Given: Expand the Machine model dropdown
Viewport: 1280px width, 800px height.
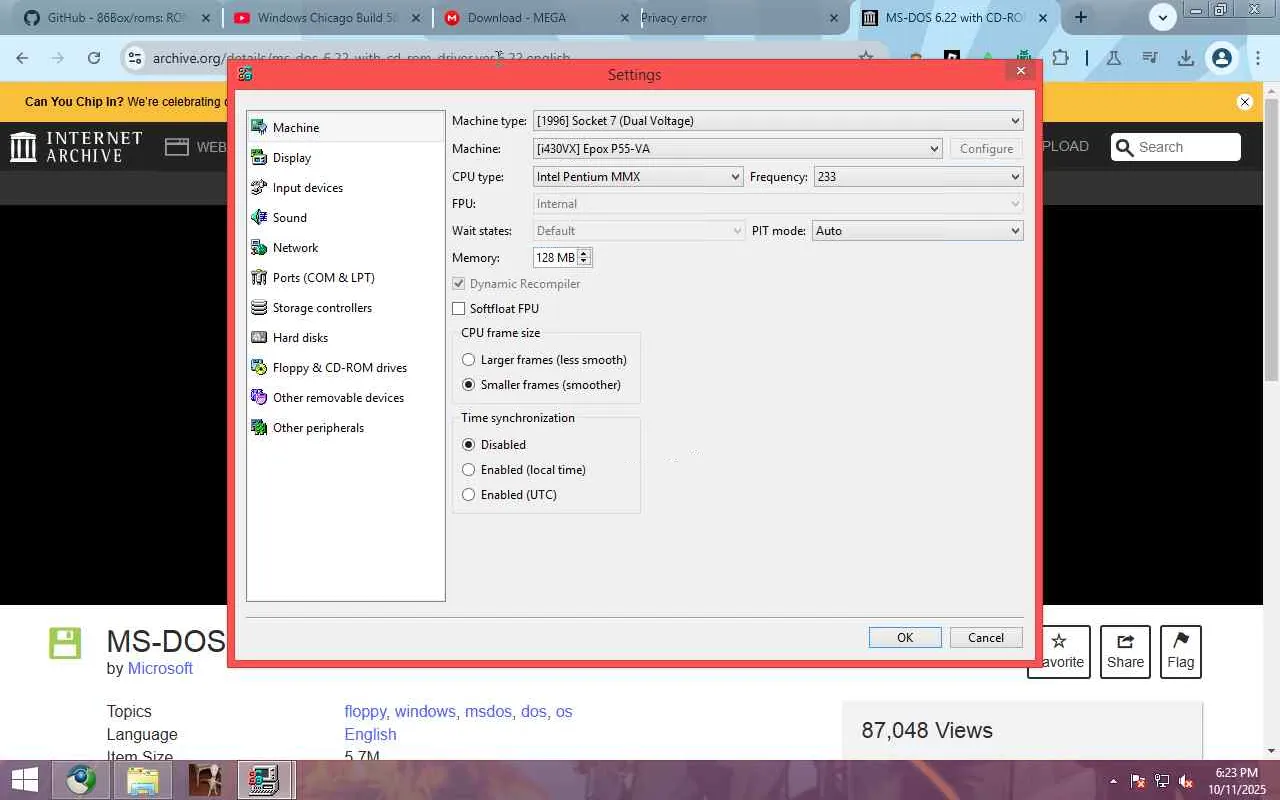Looking at the screenshot, I should point(738,149).
